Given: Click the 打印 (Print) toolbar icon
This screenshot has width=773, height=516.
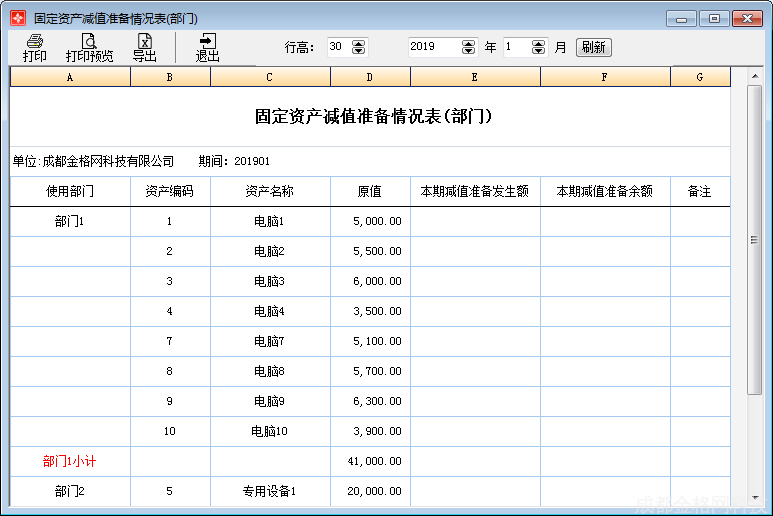Looking at the screenshot, I should [x=35, y=47].
